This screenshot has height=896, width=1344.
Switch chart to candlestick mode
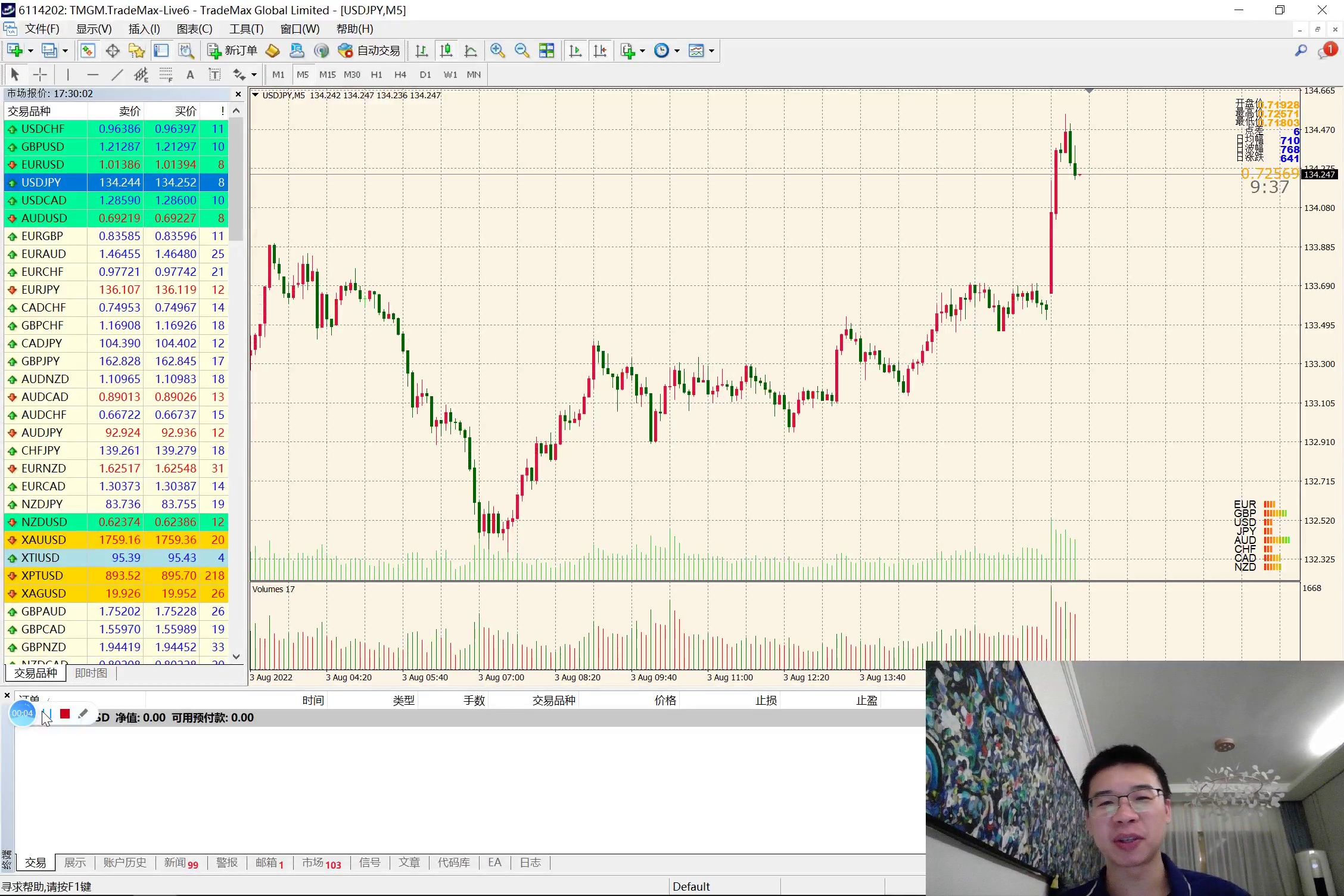coord(446,51)
